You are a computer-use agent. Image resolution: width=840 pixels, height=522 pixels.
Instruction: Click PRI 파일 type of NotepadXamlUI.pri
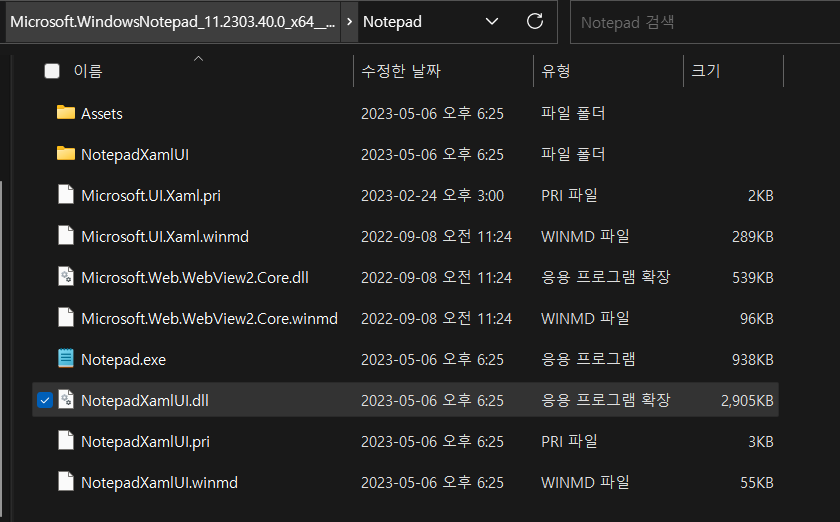569,441
